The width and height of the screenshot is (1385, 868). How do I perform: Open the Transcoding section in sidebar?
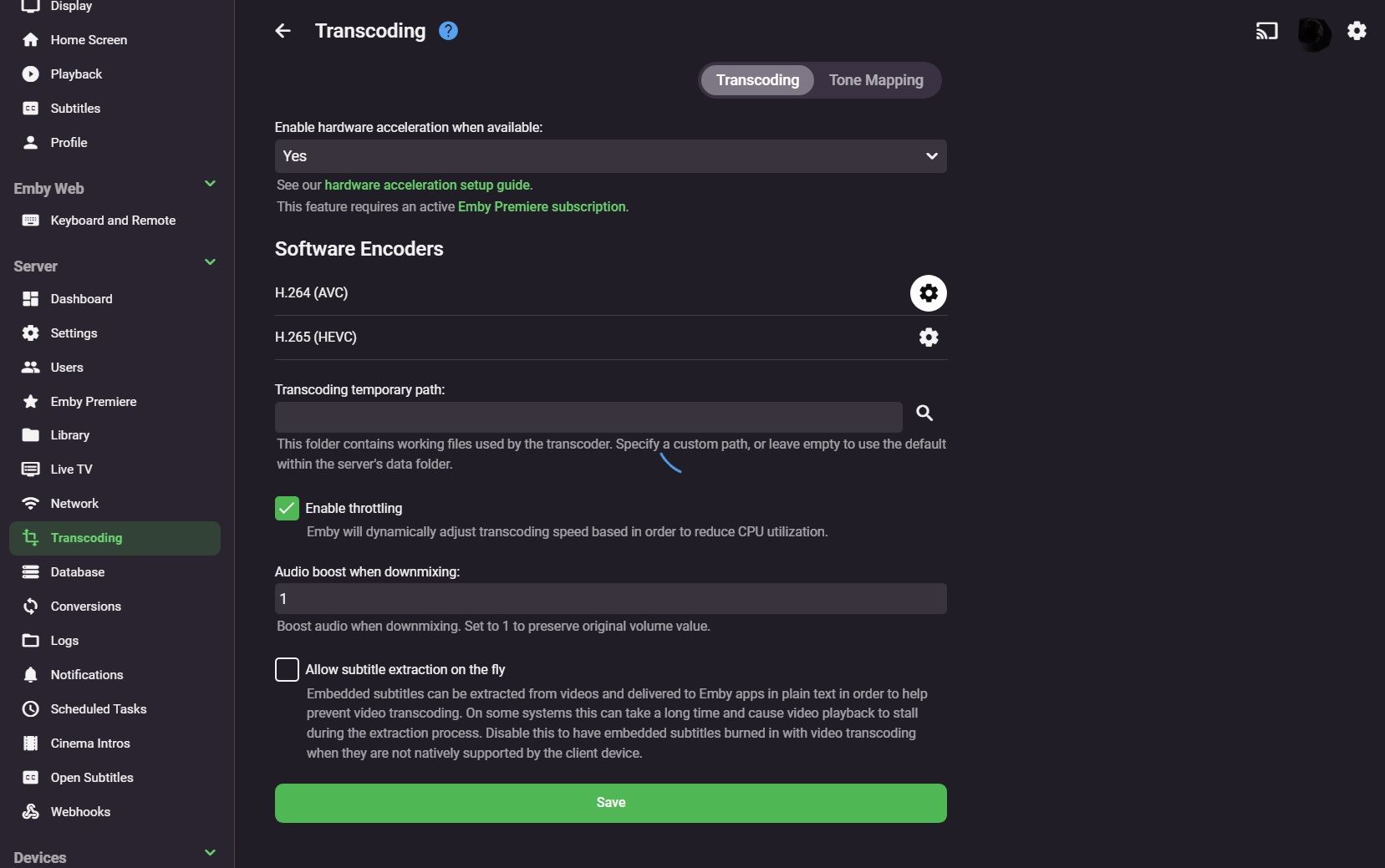(86, 537)
